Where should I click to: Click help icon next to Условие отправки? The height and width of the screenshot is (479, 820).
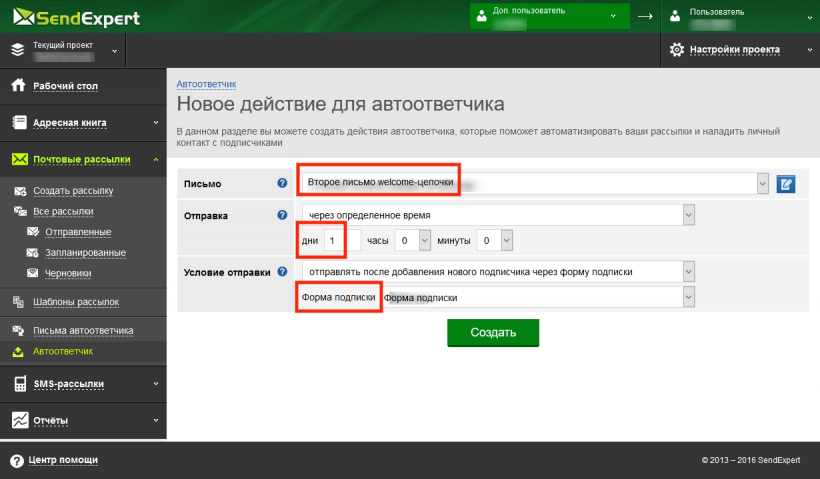point(282,272)
